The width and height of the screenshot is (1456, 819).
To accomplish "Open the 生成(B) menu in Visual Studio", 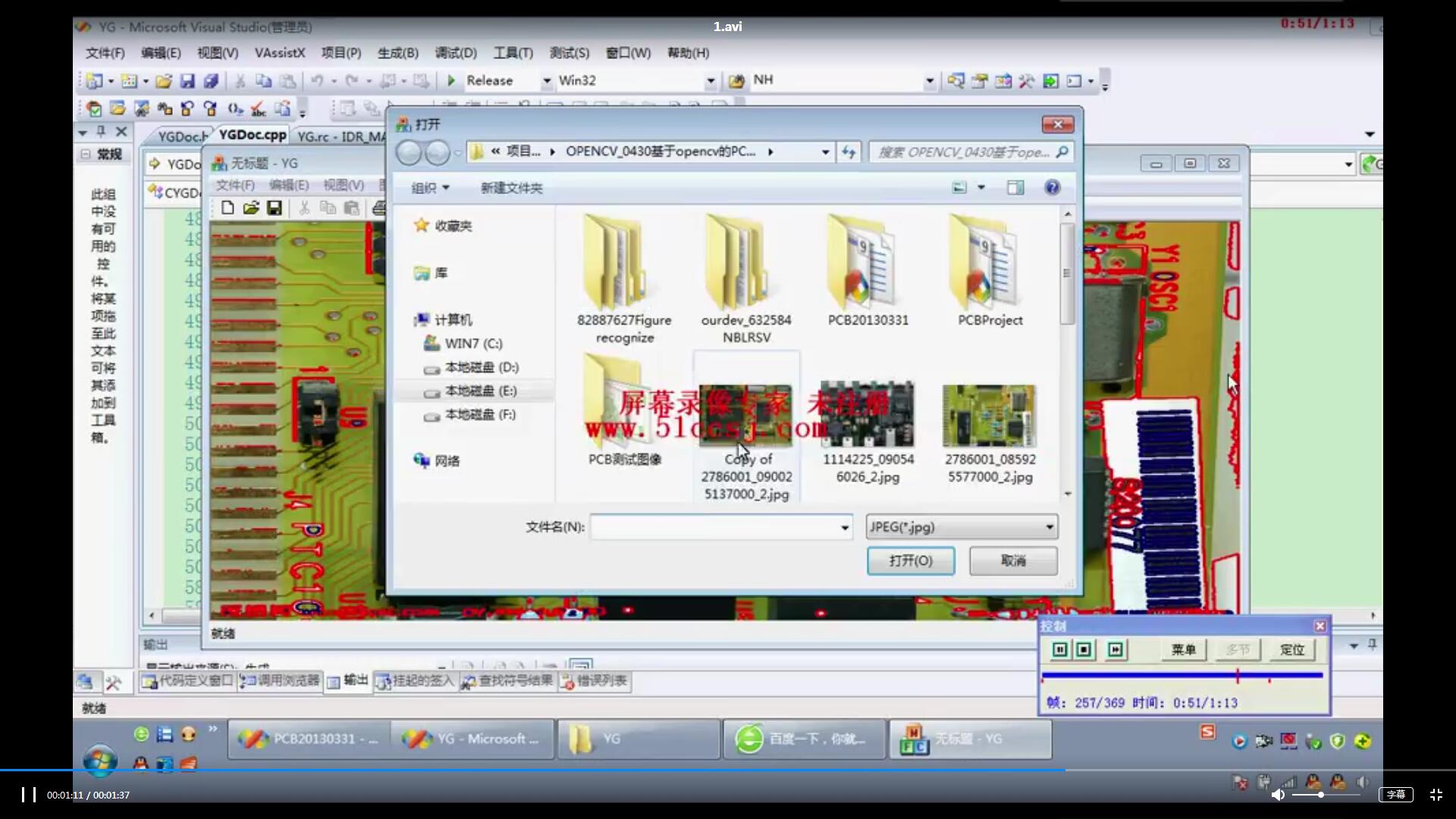I will click(398, 53).
